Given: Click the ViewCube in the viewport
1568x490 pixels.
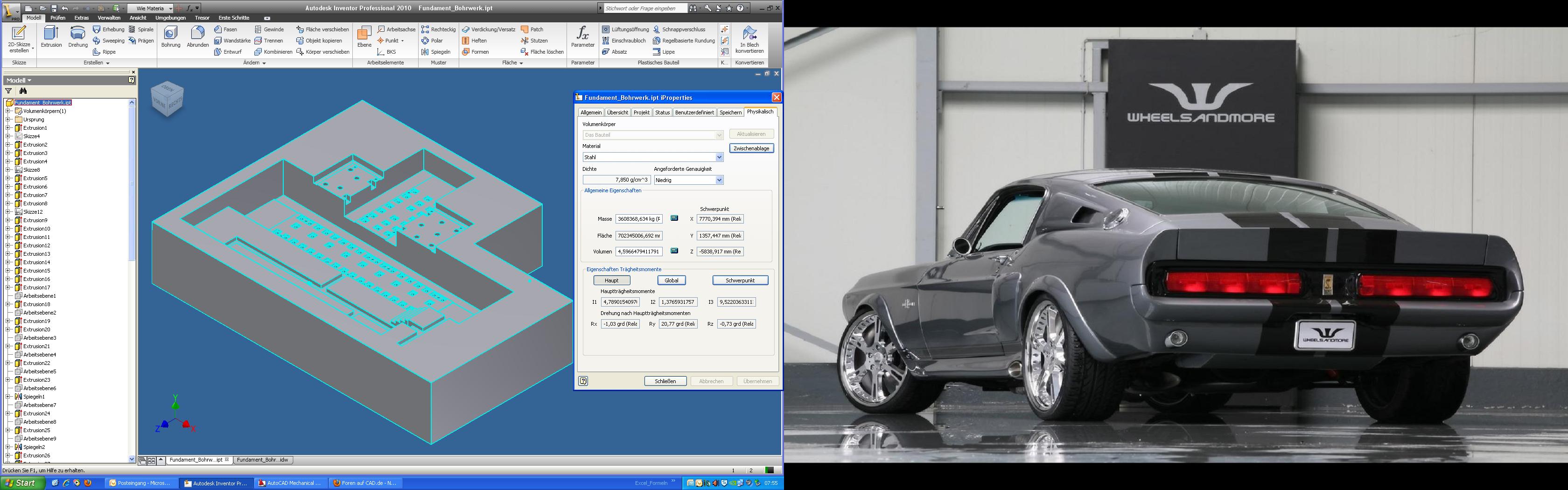Looking at the screenshot, I should click(x=167, y=98).
